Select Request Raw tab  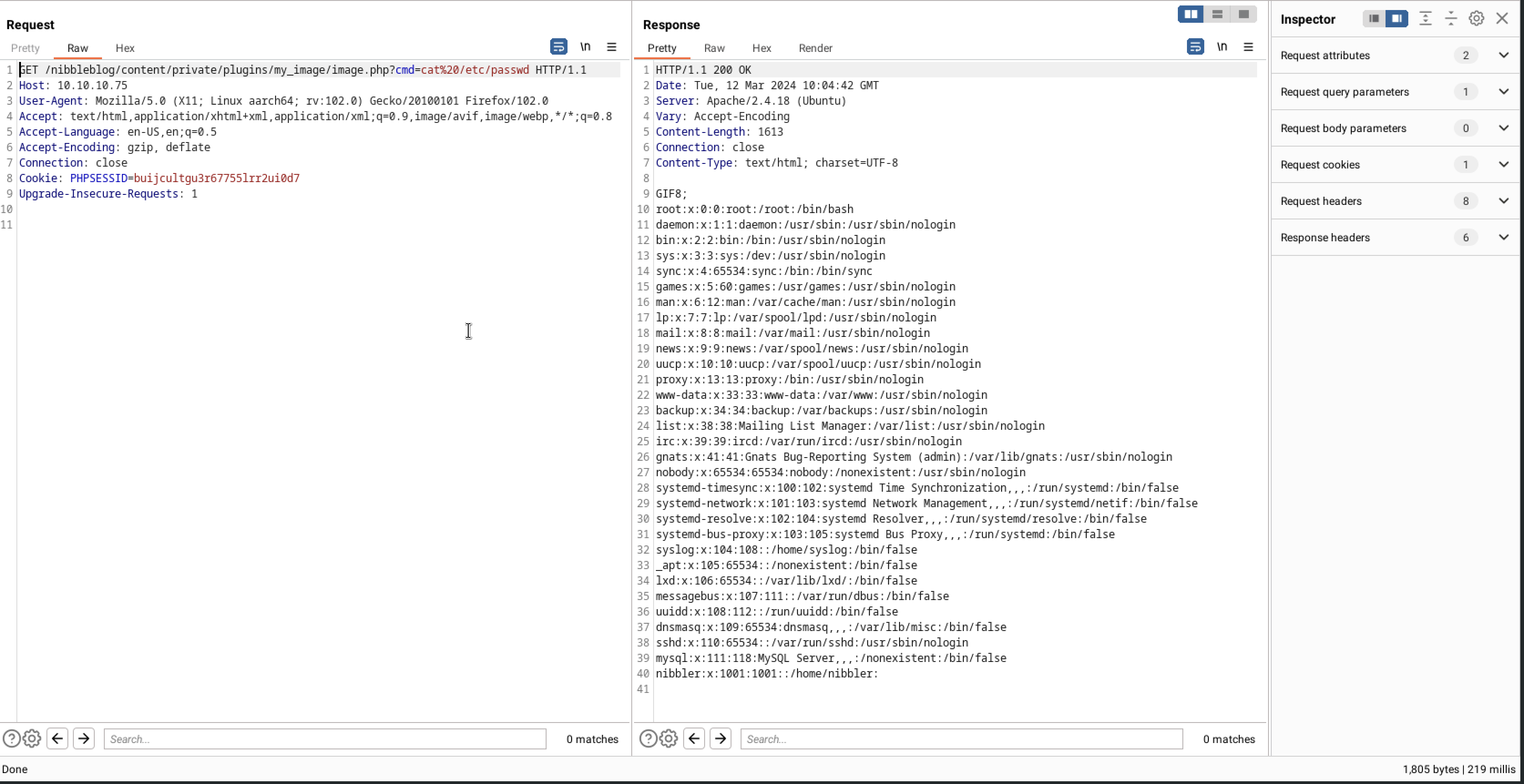click(x=77, y=48)
